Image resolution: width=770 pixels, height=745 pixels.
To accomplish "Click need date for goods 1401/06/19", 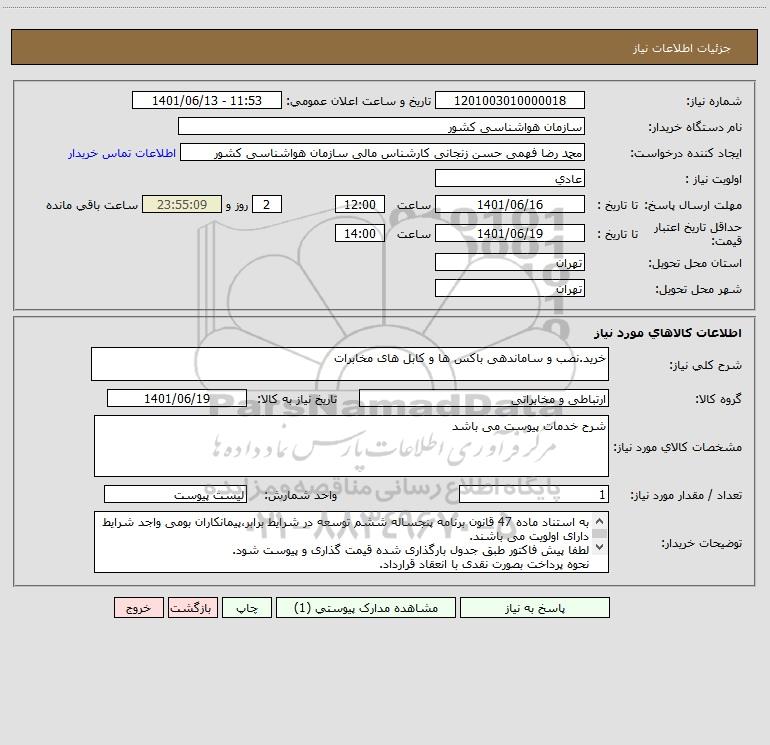I will [x=177, y=398].
